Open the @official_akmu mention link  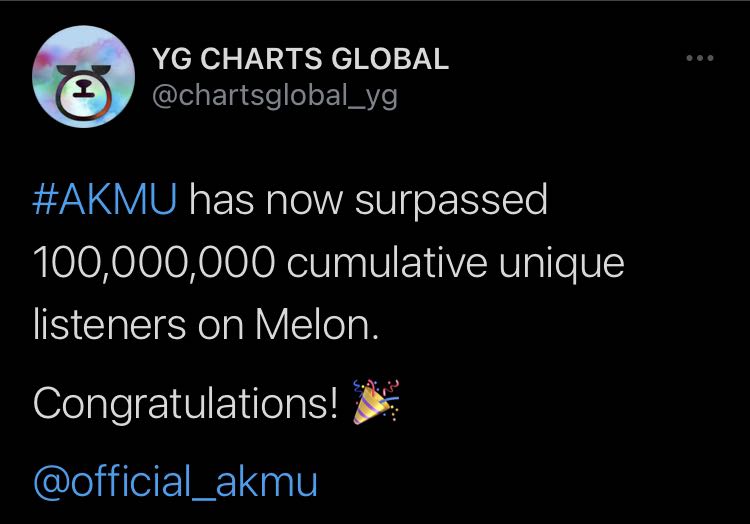coord(175,482)
